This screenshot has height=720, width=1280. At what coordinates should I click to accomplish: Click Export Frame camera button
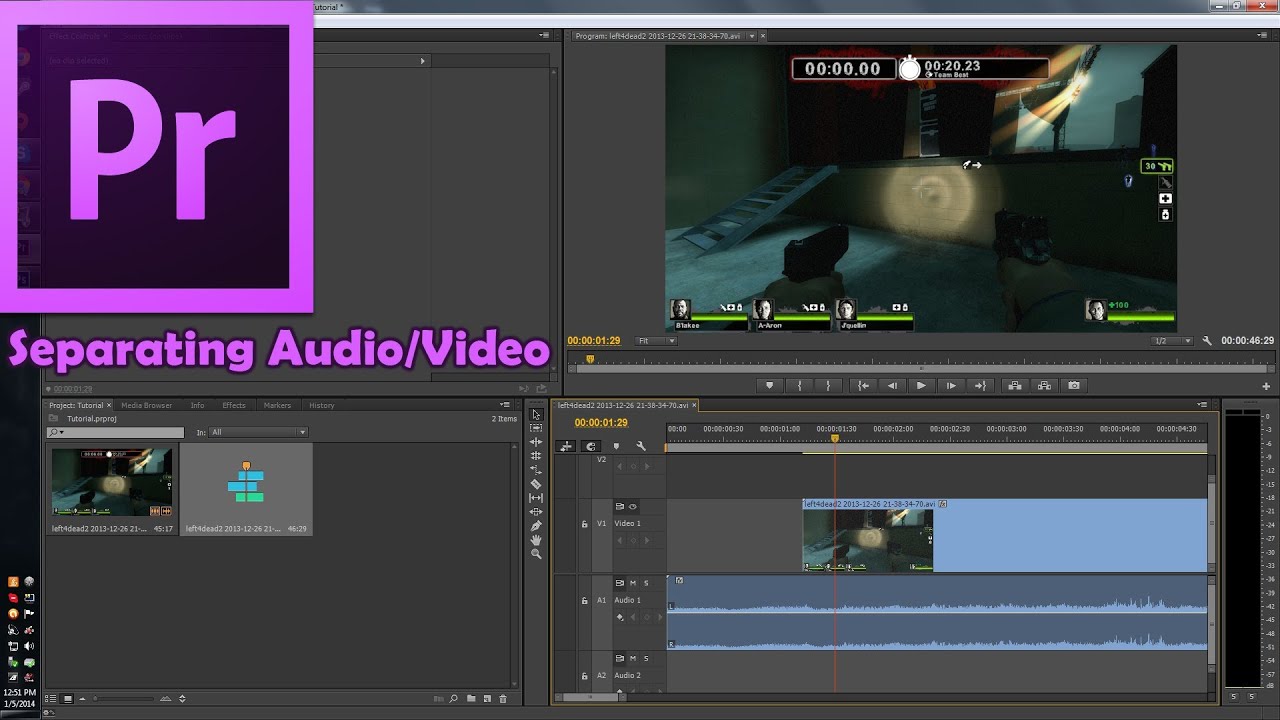tap(1074, 385)
